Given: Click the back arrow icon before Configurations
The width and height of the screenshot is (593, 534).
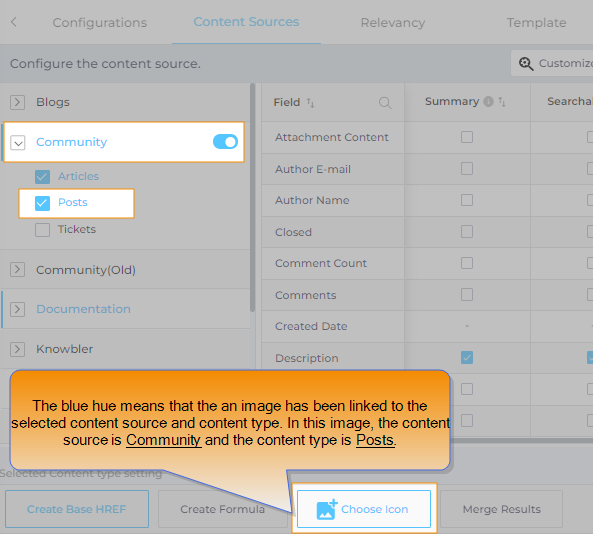Looking at the screenshot, I should click(14, 22).
